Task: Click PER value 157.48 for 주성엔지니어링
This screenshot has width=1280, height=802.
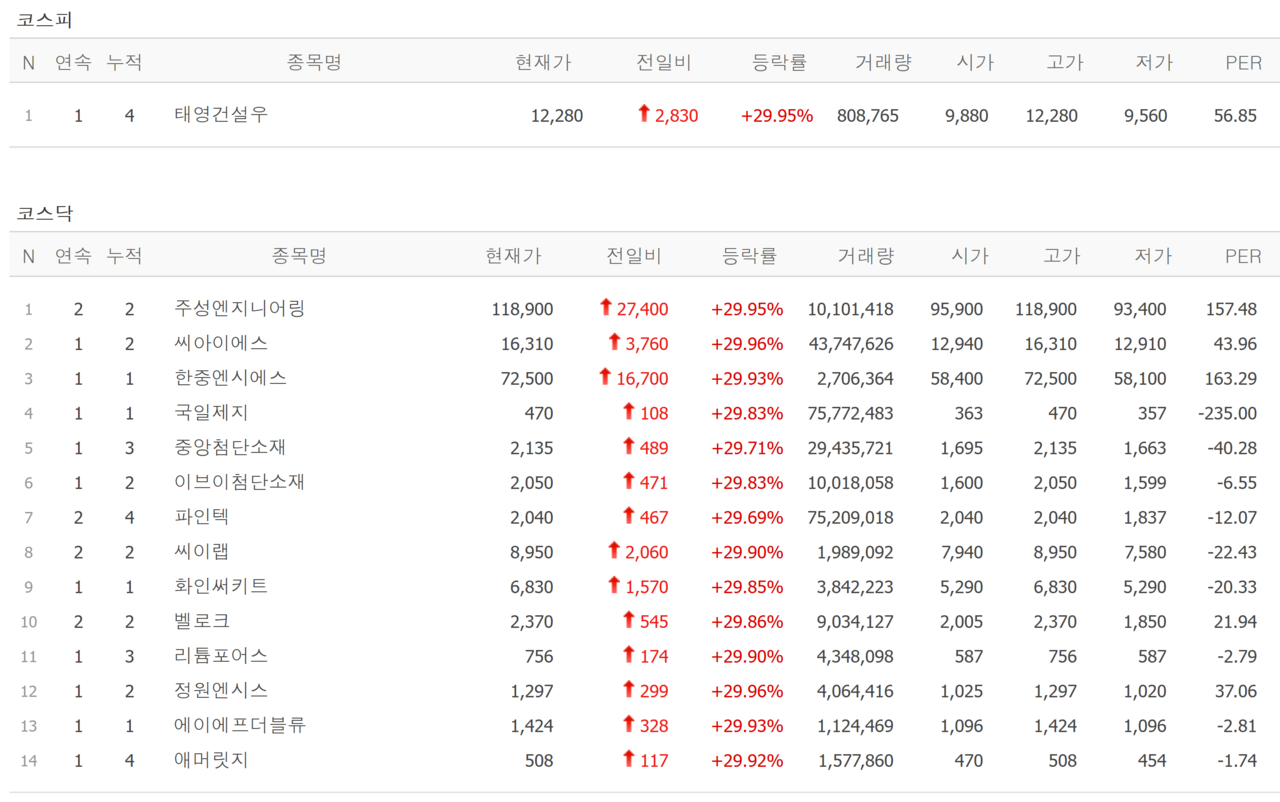Action: [1231, 310]
